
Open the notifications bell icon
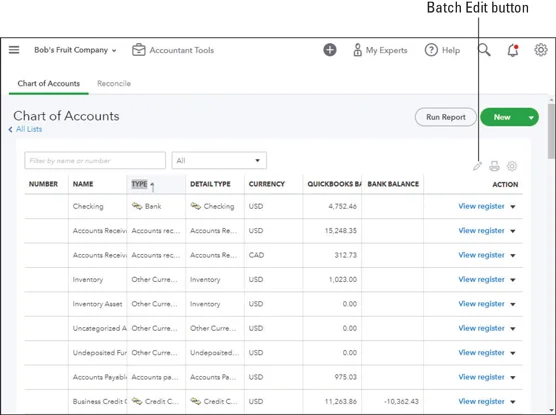point(513,50)
